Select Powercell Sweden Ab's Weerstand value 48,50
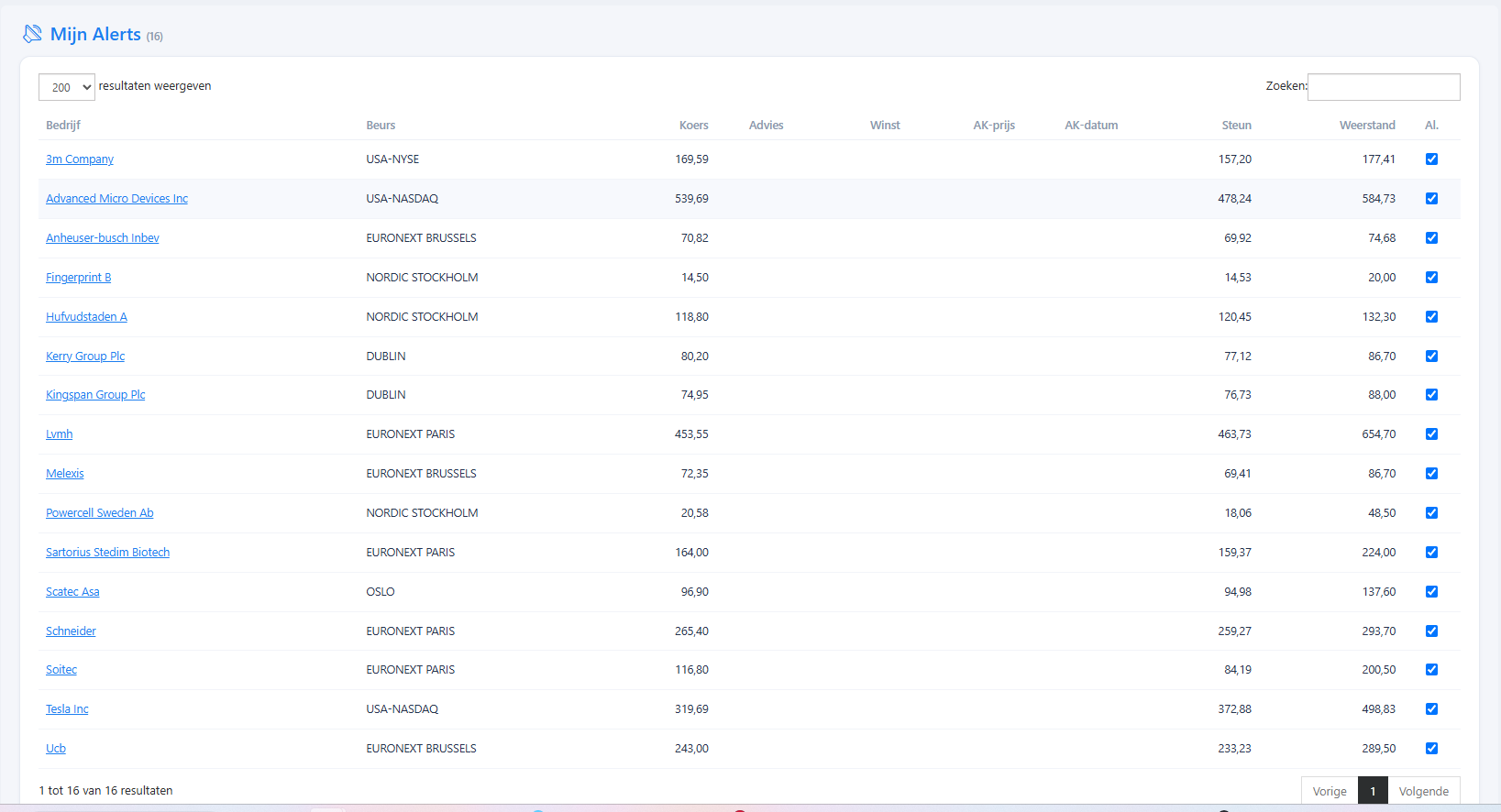The image size is (1501, 812). tap(1382, 513)
